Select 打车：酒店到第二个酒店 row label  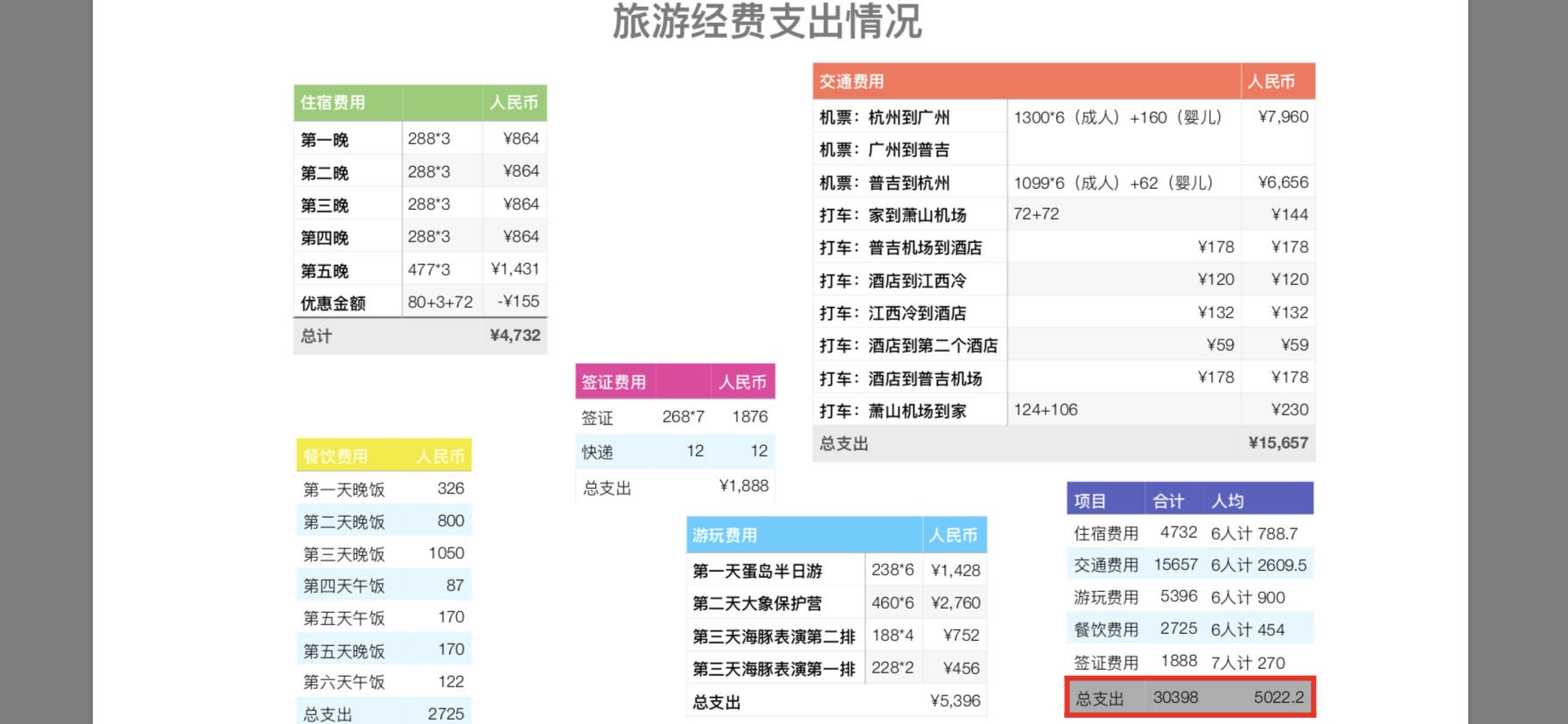tap(908, 345)
